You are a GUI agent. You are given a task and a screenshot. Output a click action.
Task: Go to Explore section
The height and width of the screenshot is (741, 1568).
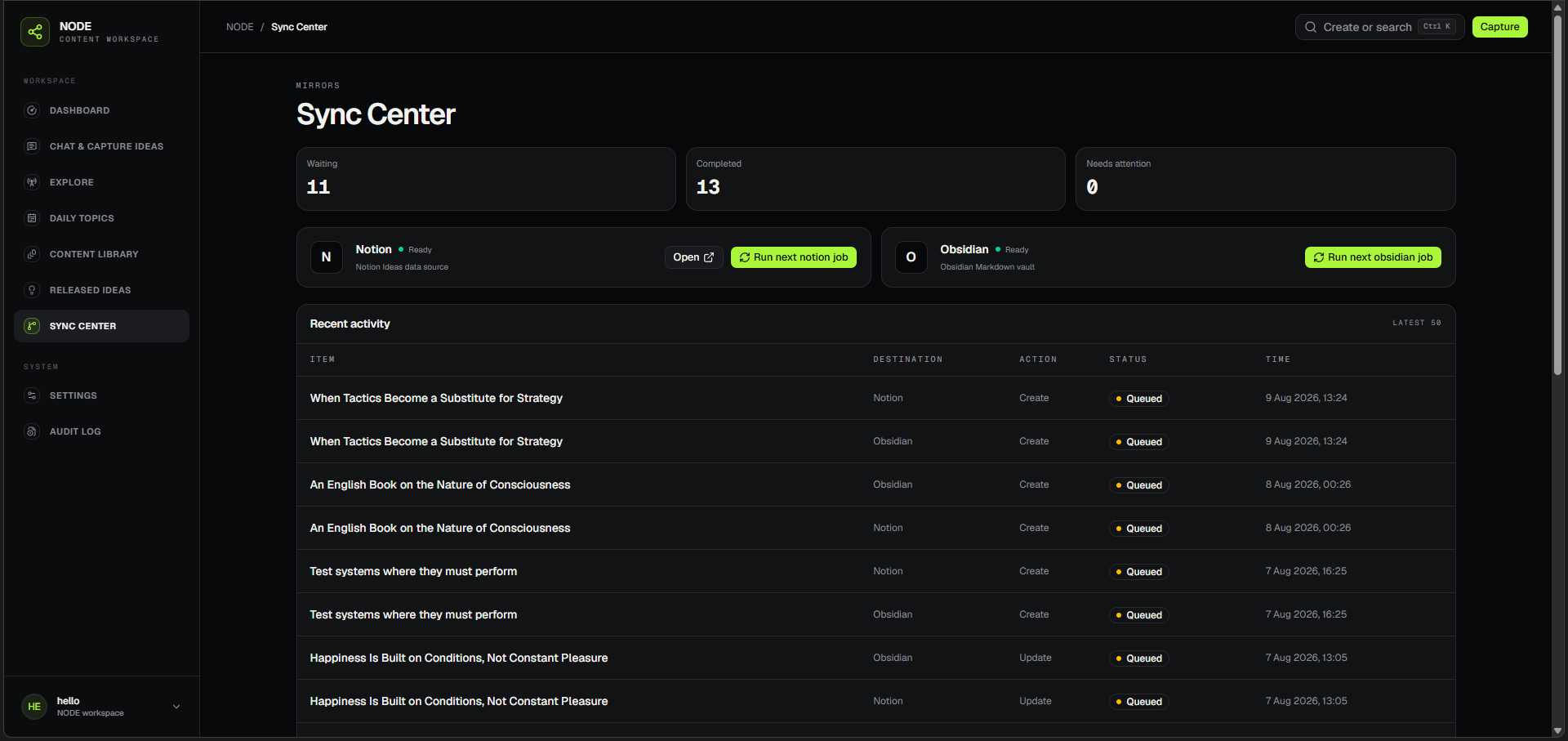pos(101,182)
